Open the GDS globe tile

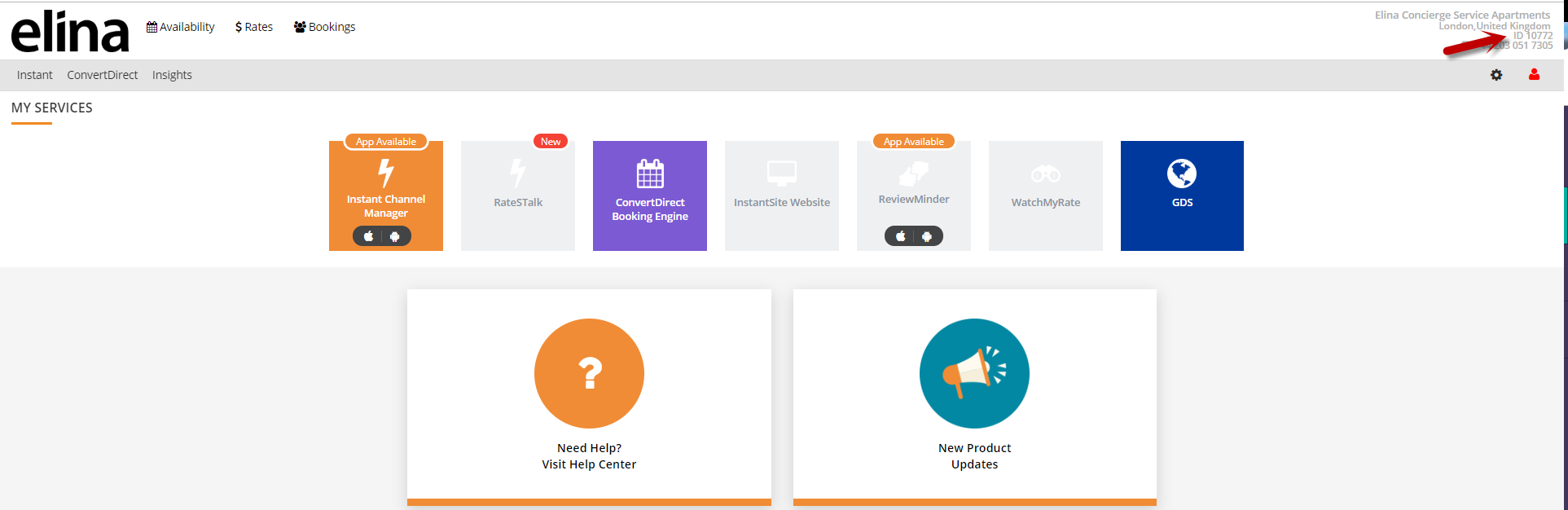tap(1182, 196)
